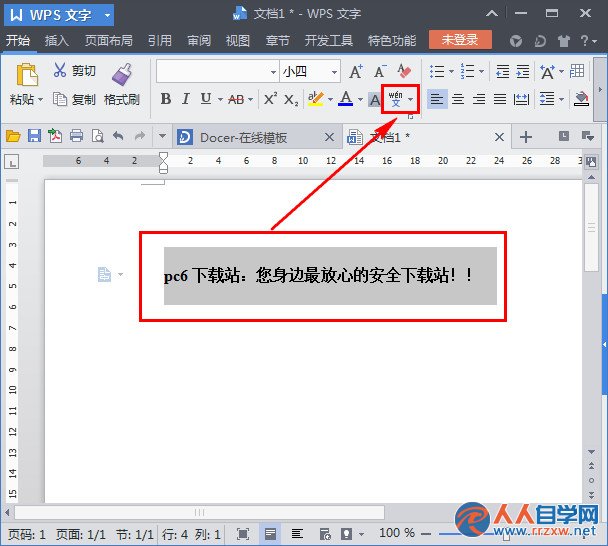Apply character shading A icon
The height and width of the screenshot is (546, 608).
[x=374, y=100]
